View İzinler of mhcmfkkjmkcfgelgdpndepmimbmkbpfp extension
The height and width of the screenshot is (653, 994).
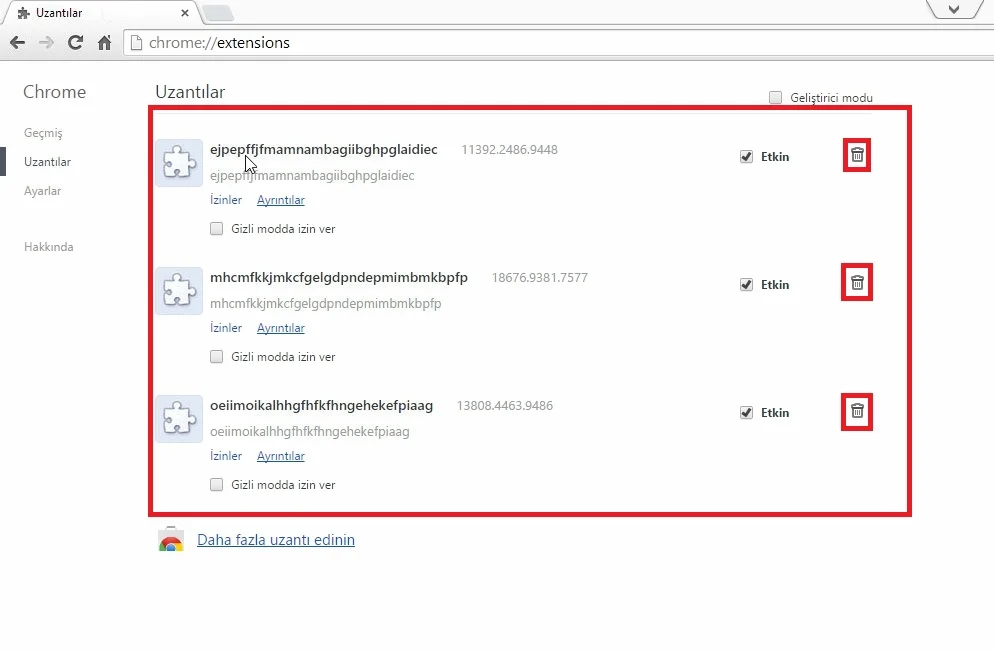[x=226, y=328]
